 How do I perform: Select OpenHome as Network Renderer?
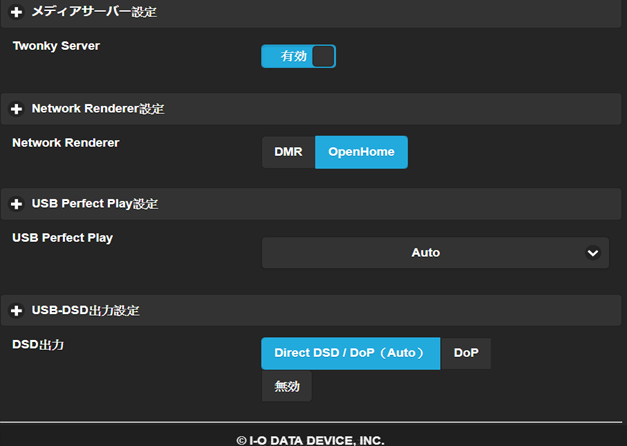pos(361,152)
